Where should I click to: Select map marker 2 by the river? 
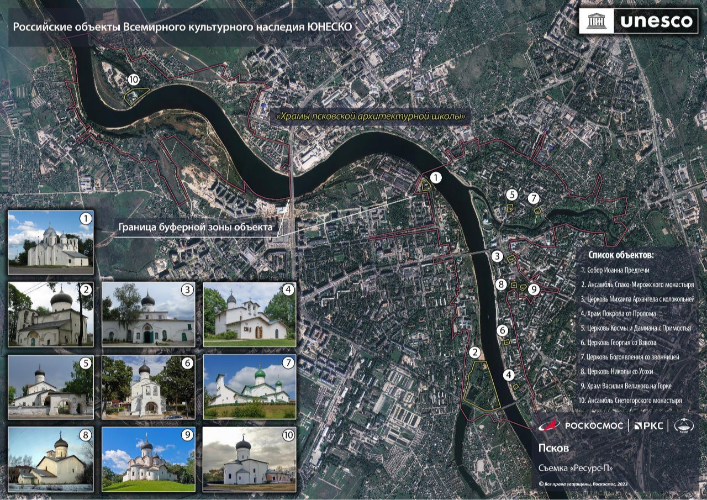point(477,352)
